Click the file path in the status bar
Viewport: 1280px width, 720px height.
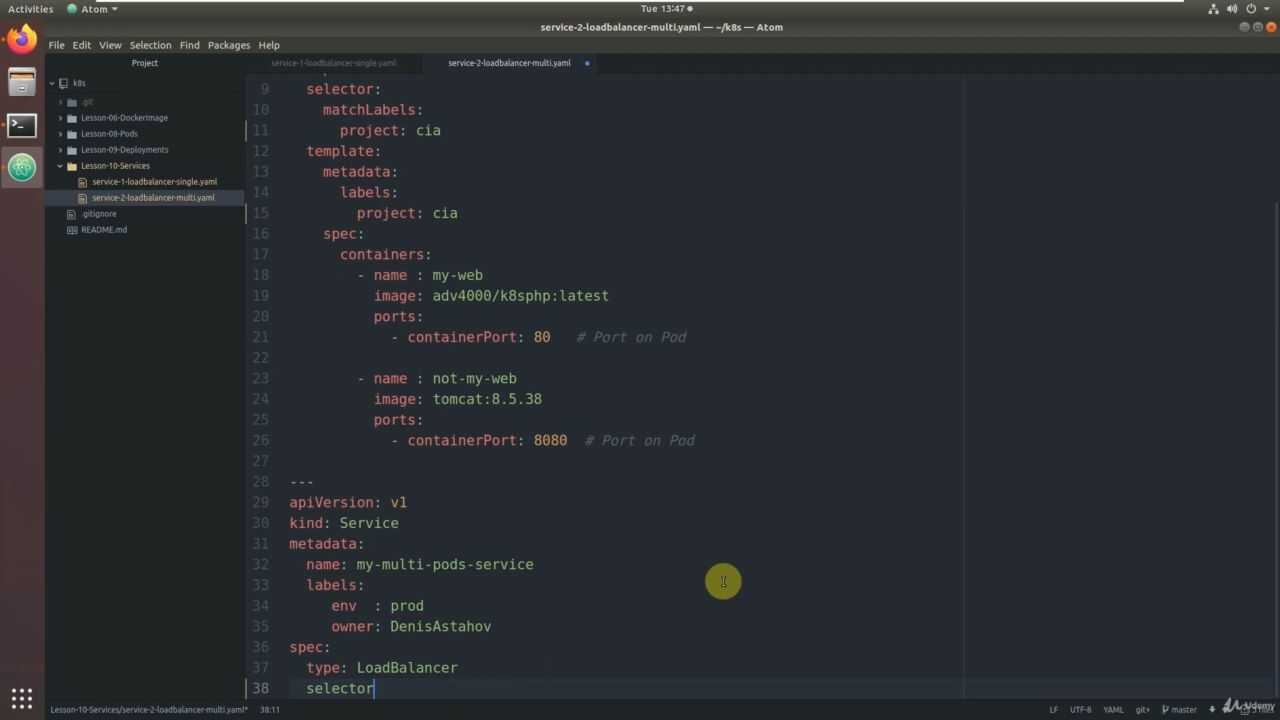click(149, 710)
